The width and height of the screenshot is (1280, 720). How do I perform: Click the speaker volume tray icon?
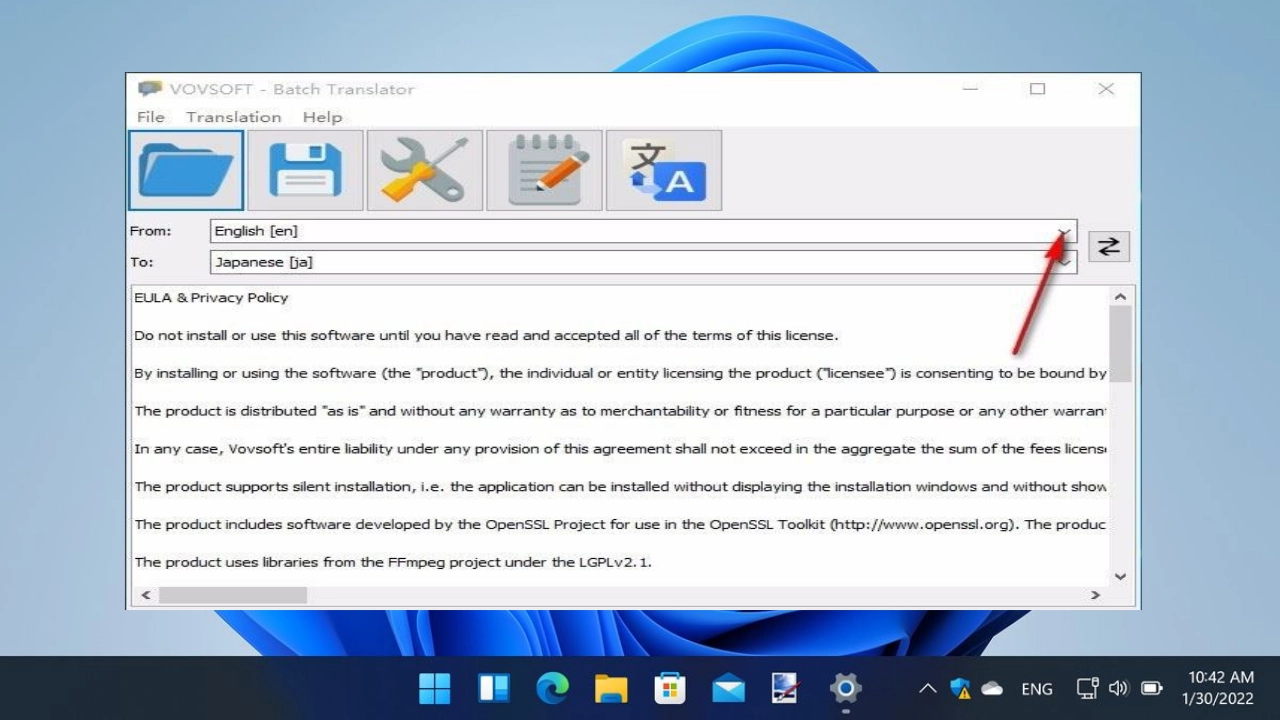1118,688
